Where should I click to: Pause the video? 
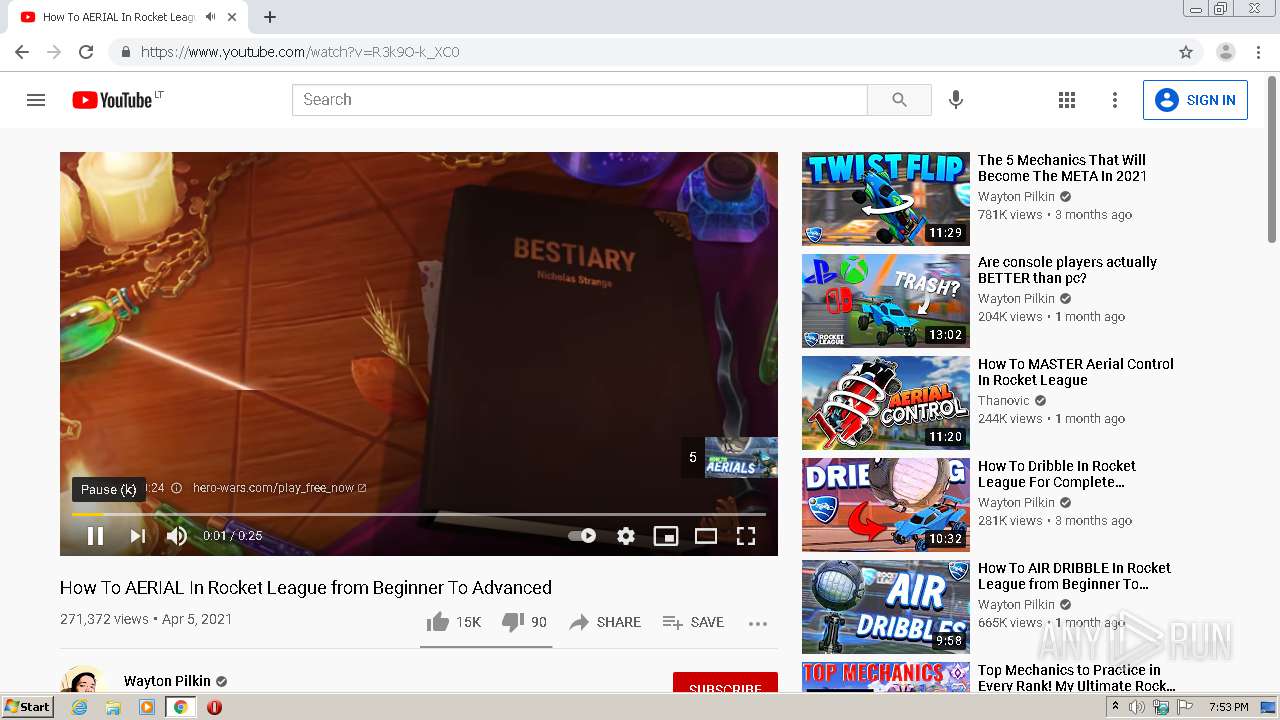point(95,536)
